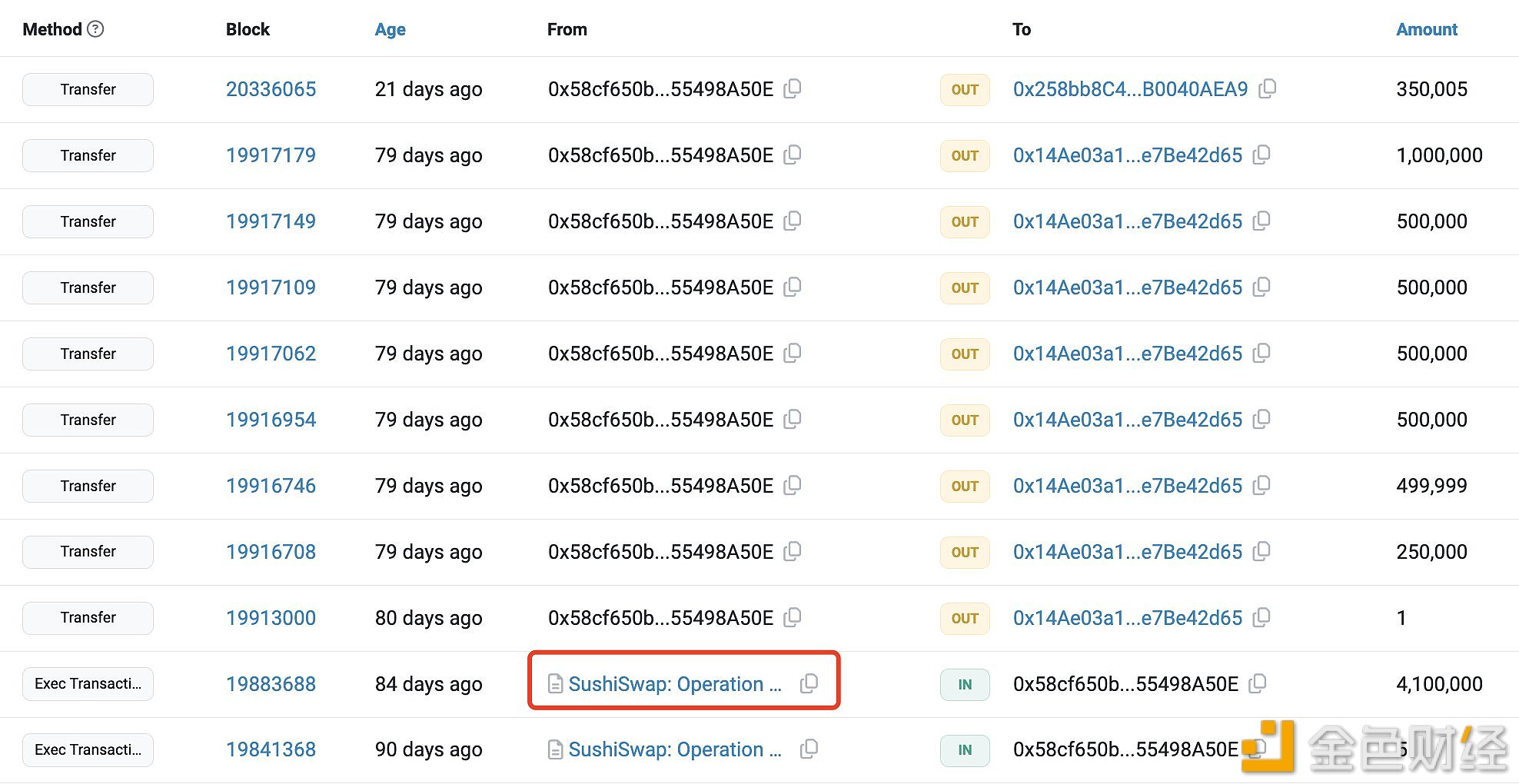Screen dimensions: 1519x784
Task: Click contract file icon in block 19841368 row
Action: pyautogui.click(x=555, y=749)
